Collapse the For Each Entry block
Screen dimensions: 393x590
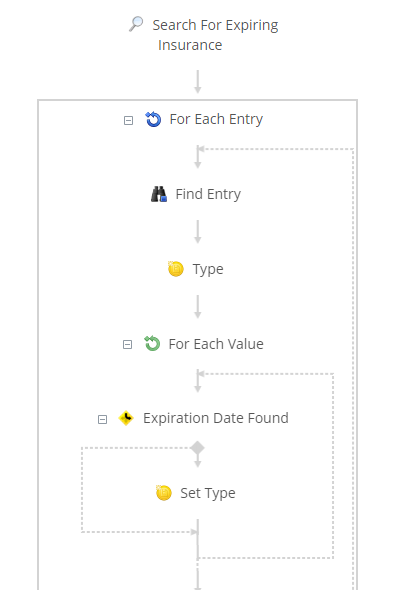coord(128,120)
